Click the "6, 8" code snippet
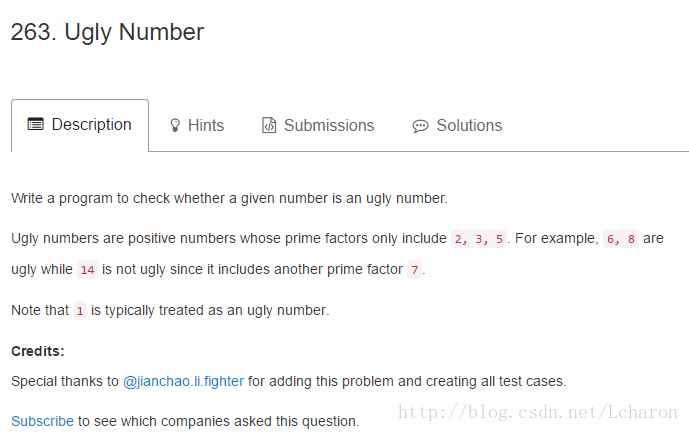The image size is (689, 432). [x=620, y=239]
